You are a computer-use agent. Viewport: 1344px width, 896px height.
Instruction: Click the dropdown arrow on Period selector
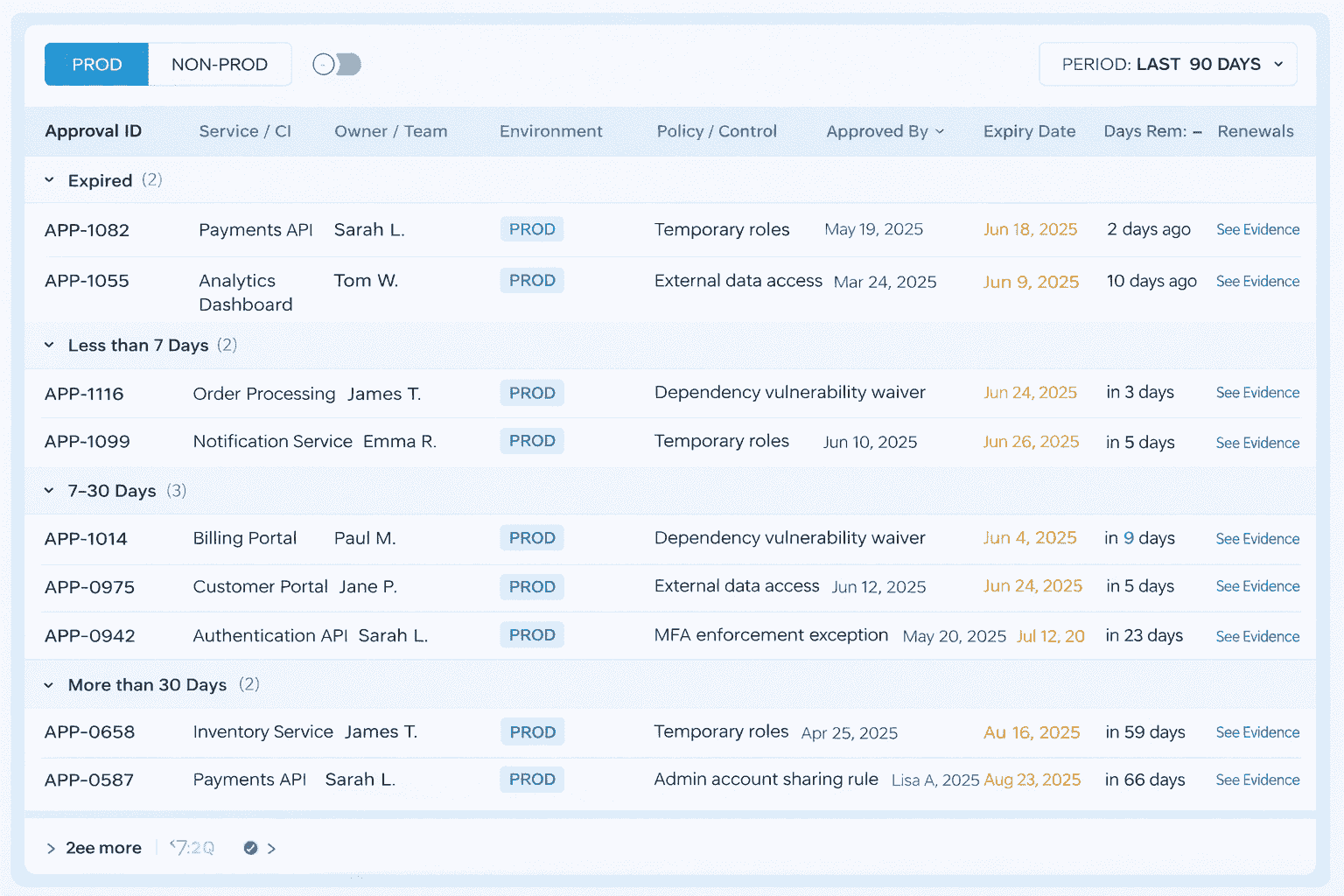[1278, 64]
